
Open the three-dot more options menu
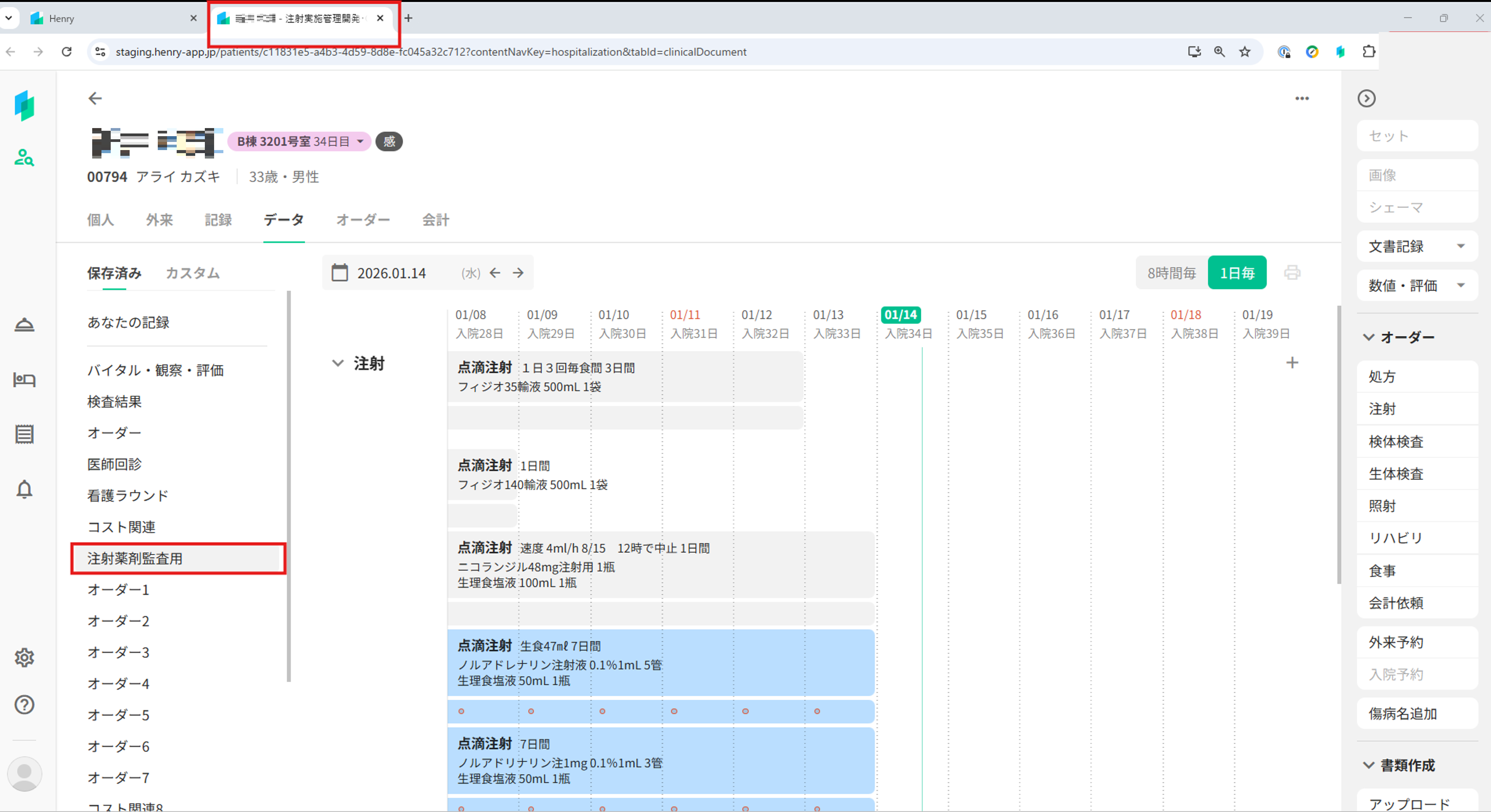tap(1302, 98)
